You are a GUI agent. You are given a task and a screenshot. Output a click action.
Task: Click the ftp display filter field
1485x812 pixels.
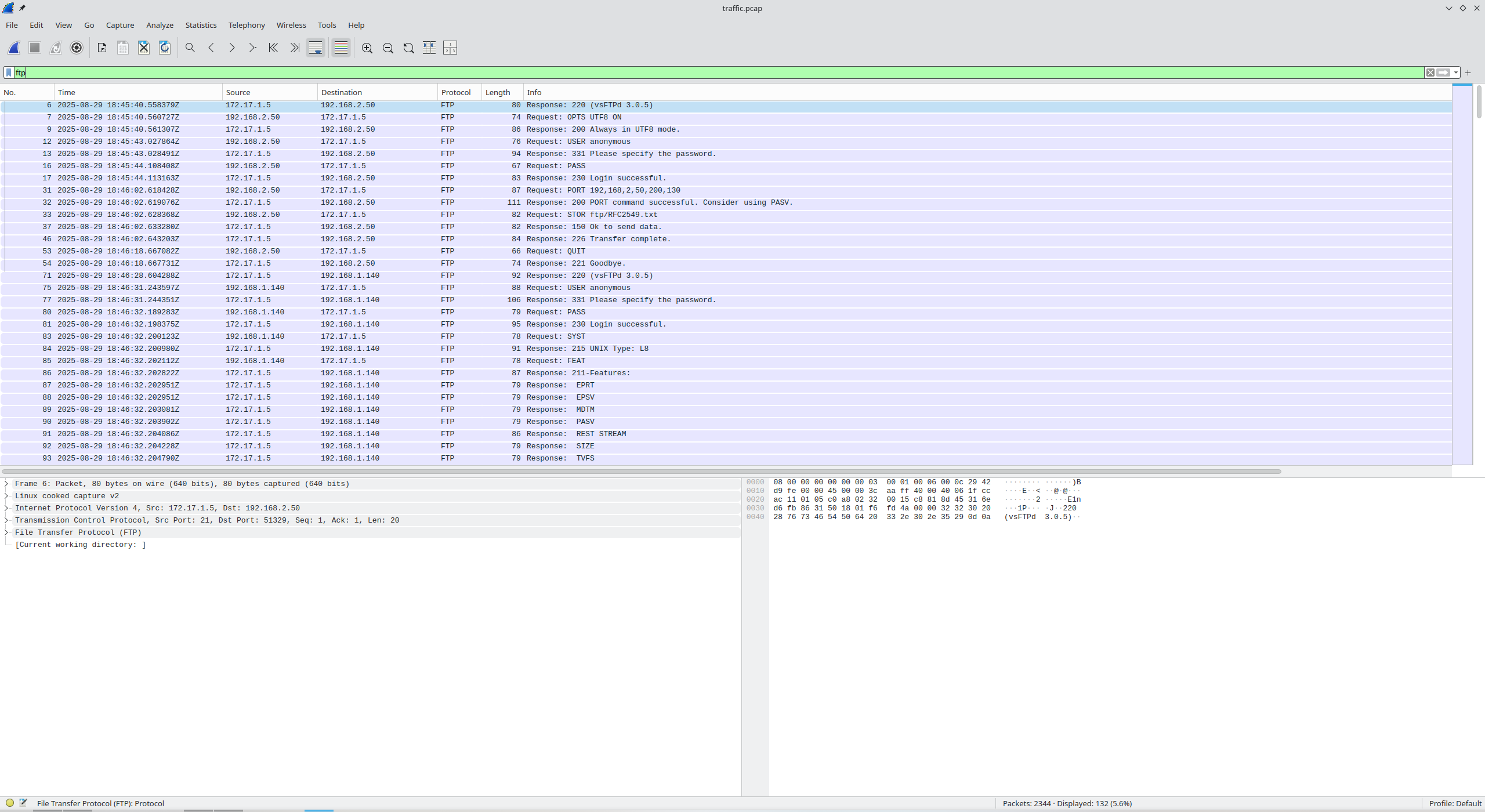click(x=719, y=72)
